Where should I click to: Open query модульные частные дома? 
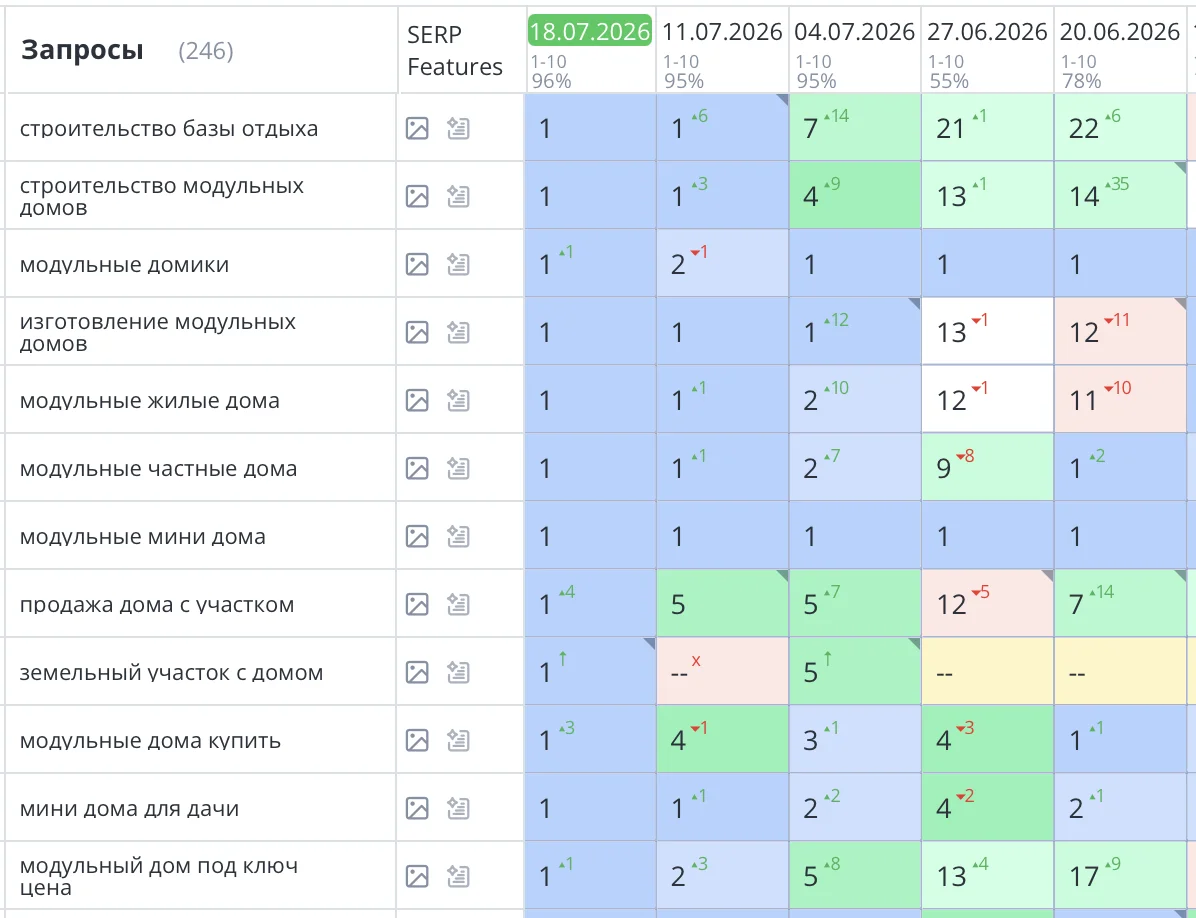pos(159,468)
